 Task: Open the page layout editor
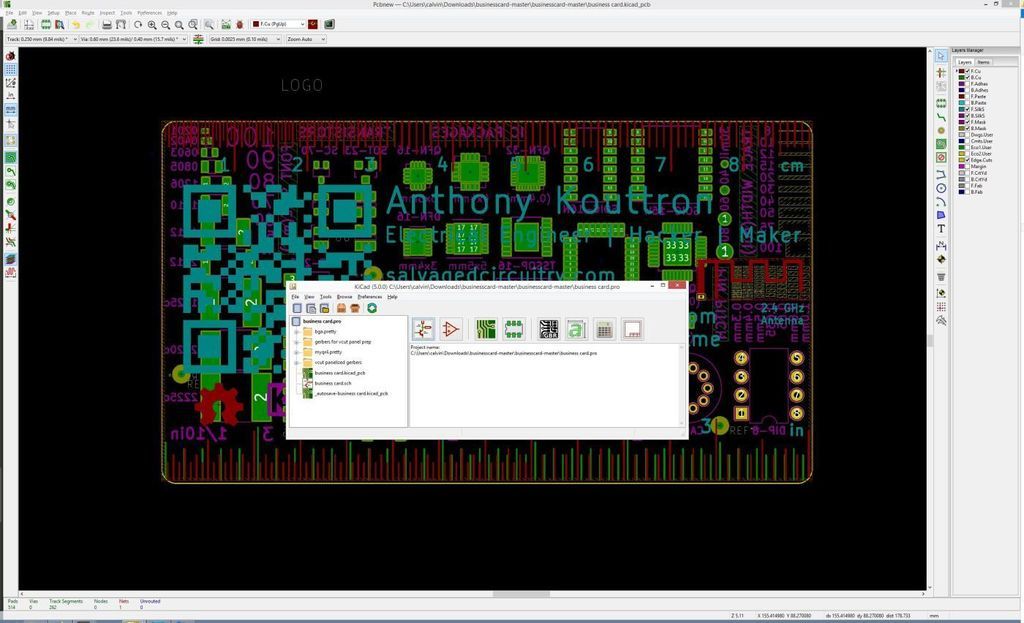[x=632, y=328]
